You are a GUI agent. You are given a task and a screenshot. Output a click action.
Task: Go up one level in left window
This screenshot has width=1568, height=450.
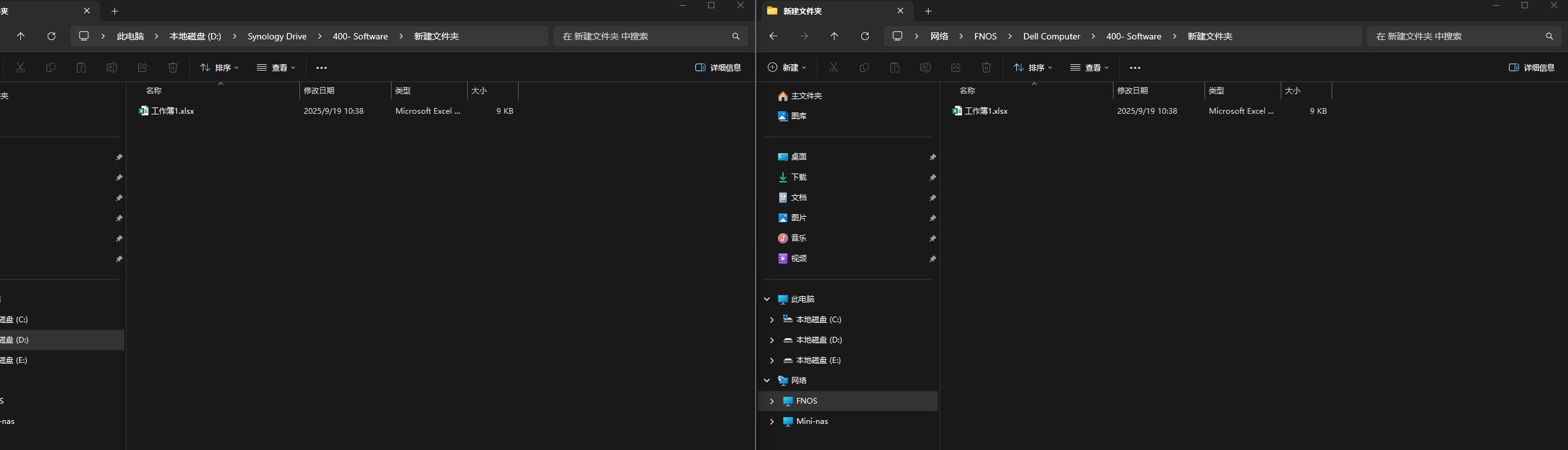21,36
